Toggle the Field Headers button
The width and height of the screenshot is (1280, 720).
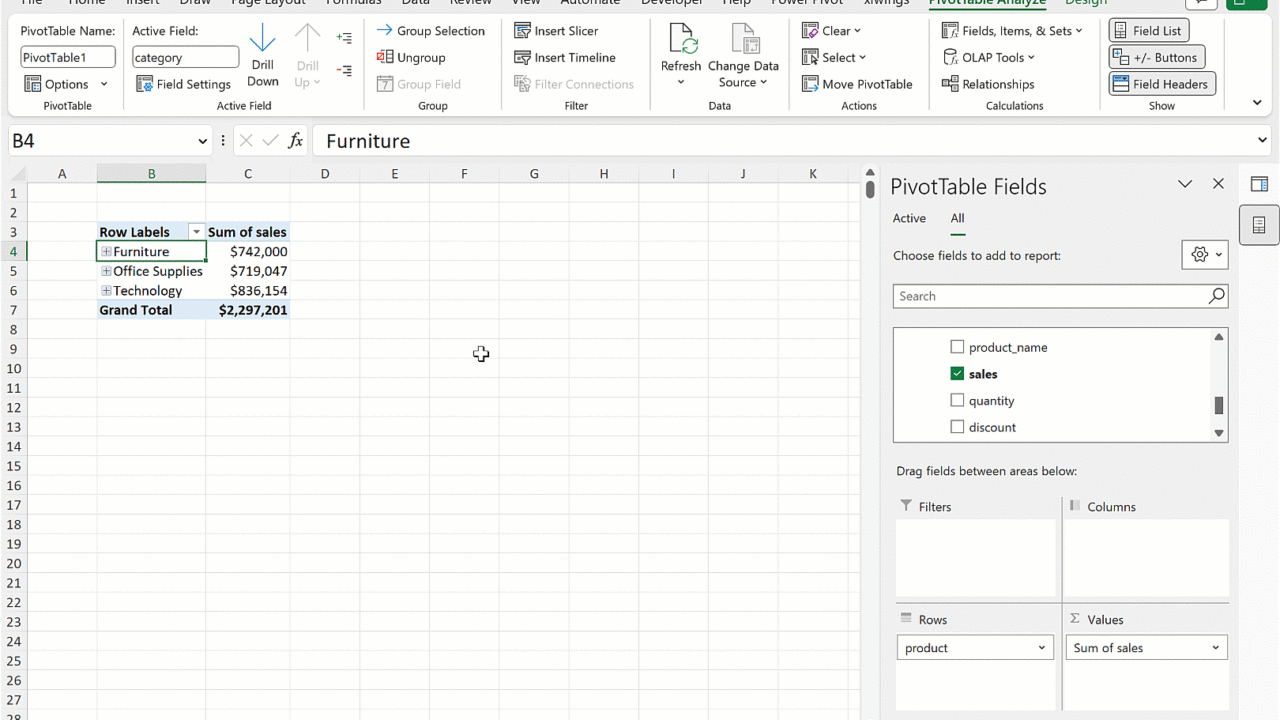1161,84
